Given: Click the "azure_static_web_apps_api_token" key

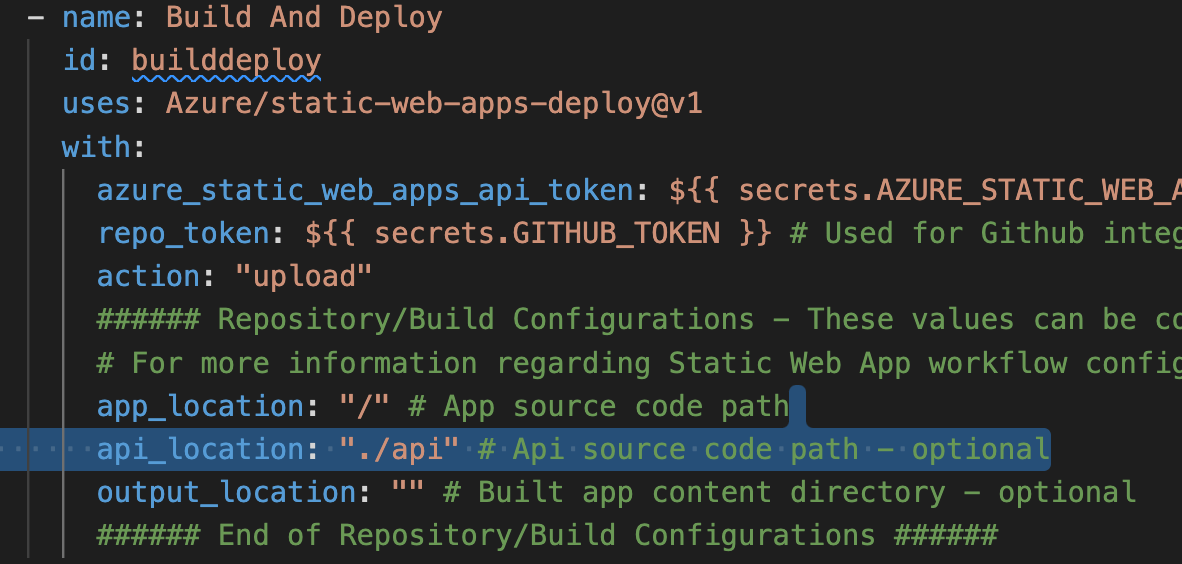Looking at the screenshot, I should tap(365, 190).
